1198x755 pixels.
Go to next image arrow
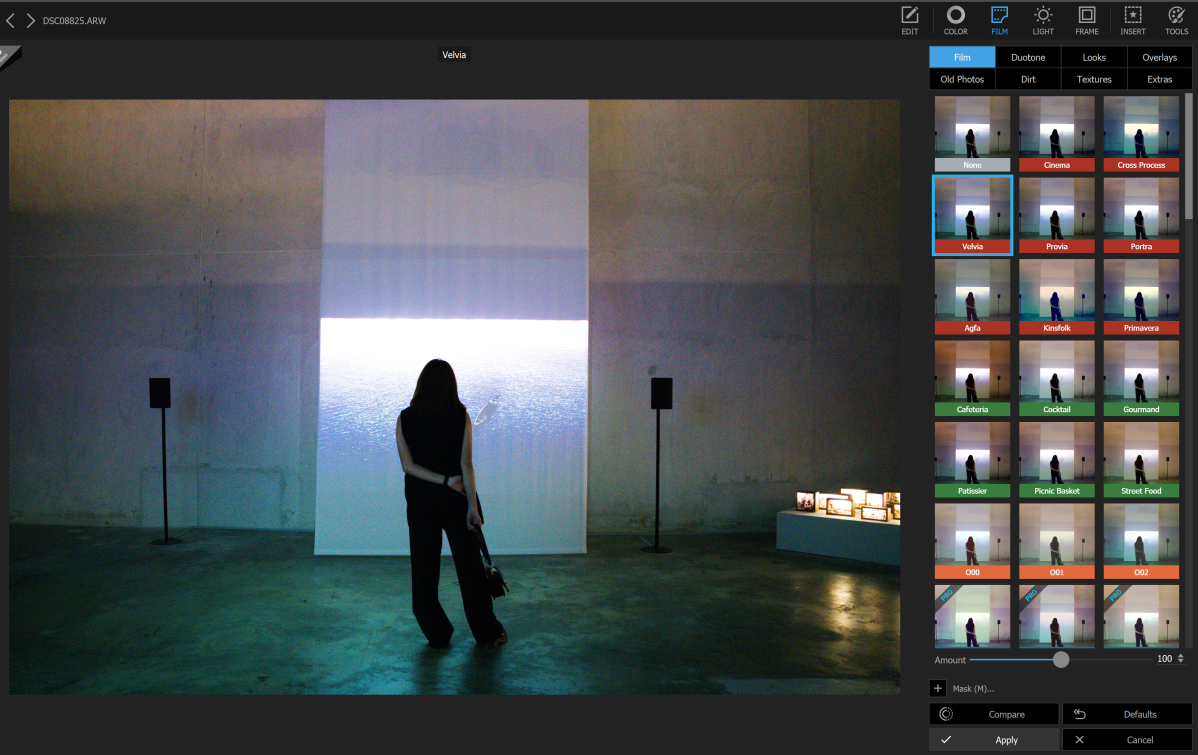(30, 20)
